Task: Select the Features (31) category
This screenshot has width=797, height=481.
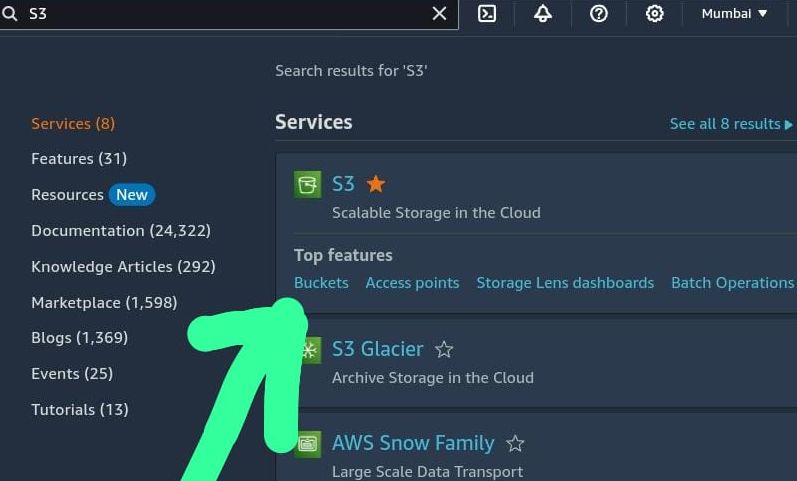Action: click(79, 159)
